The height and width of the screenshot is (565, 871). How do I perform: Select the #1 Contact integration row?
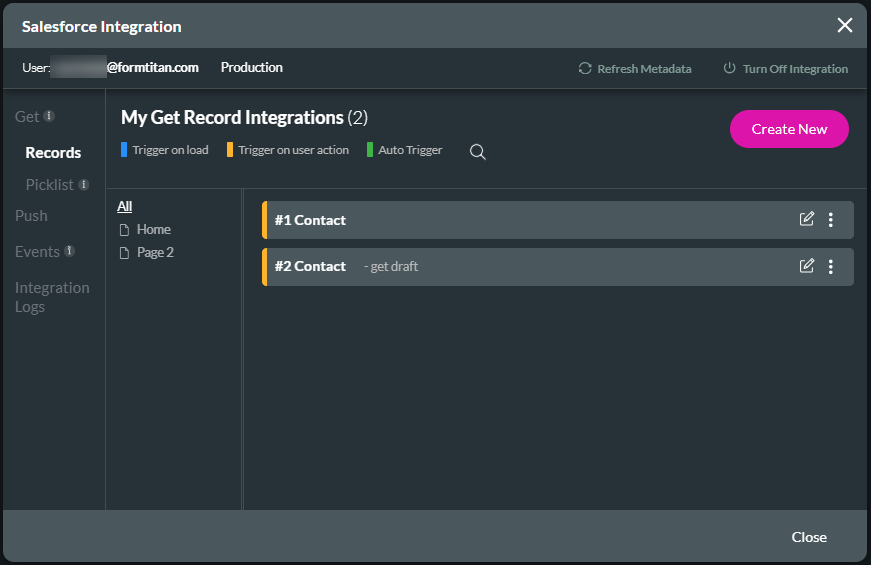pyautogui.click(x=558, y=220)
